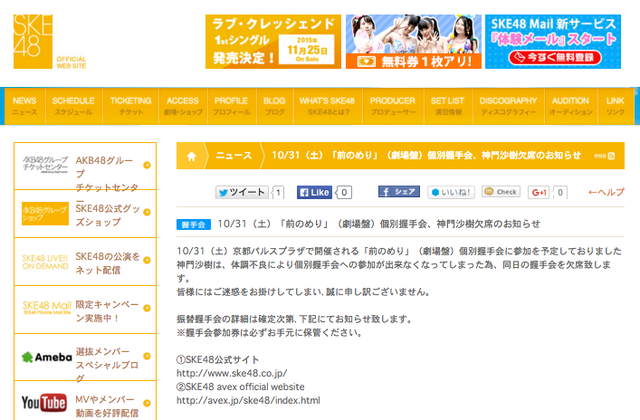The height and width of the screenshot is (420, 640).
Task: Click arrow bullet beside SKE48公式グッズショップ
Action: [147, 212]
